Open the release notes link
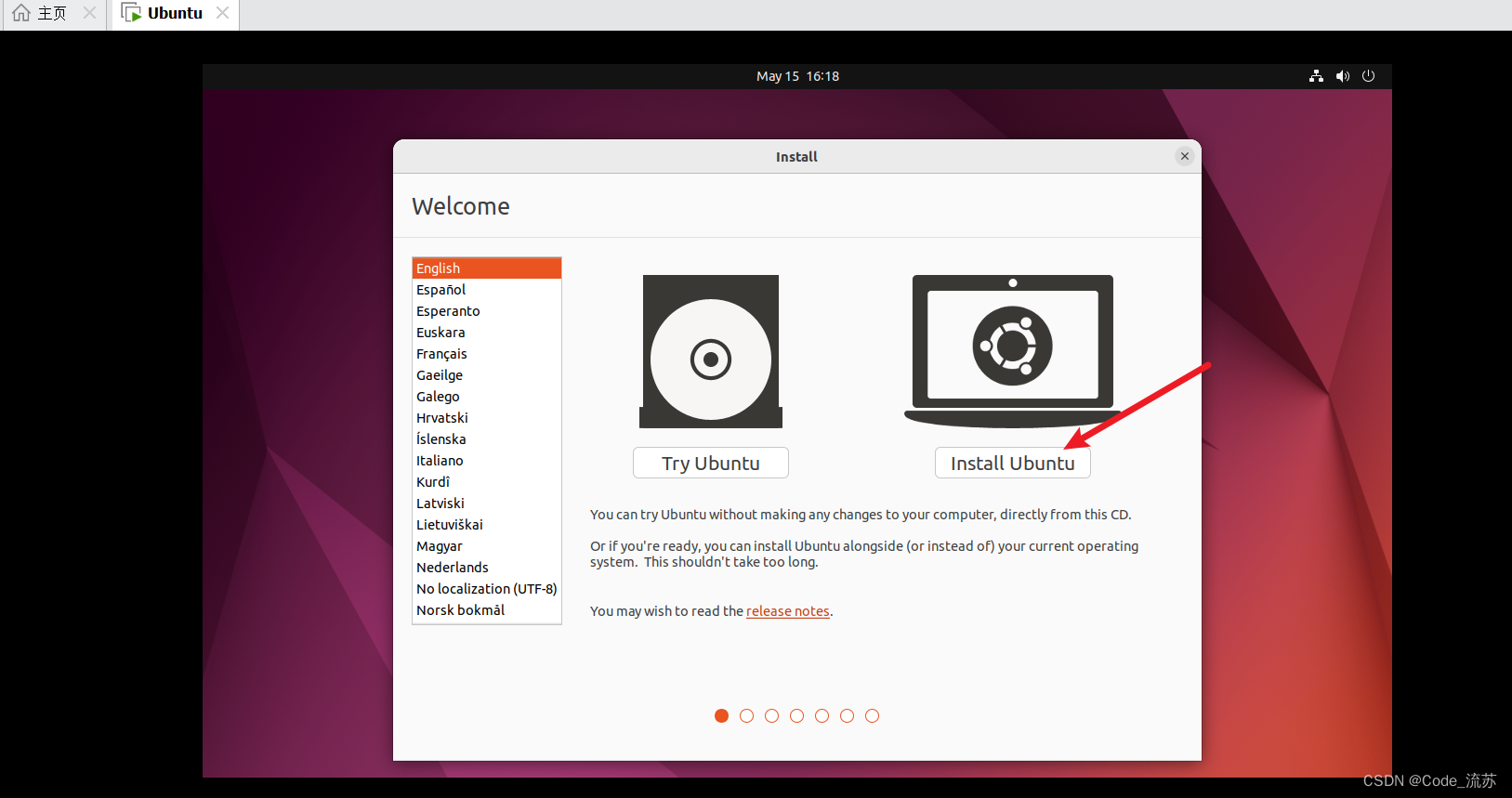 click(x=788, y=611)
